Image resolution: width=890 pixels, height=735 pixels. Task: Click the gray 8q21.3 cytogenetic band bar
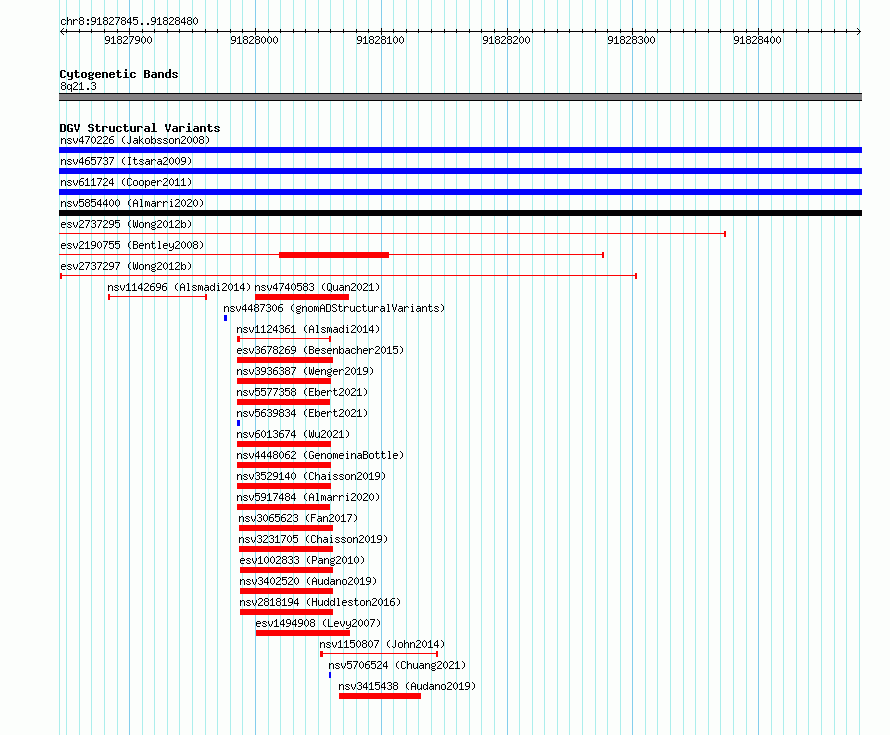coord(460,97)
